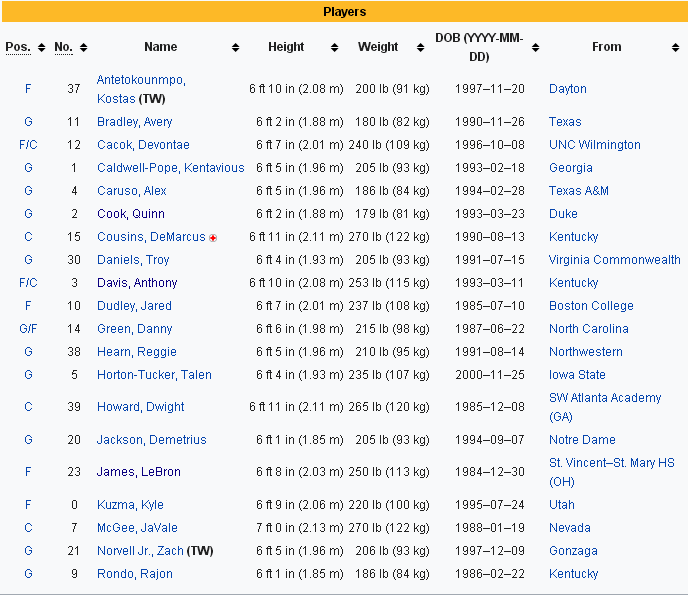The width and height of the screenshot is (688, 602).
Task: Open Kuzma, Kyle player link
Action: click(130, 505)
